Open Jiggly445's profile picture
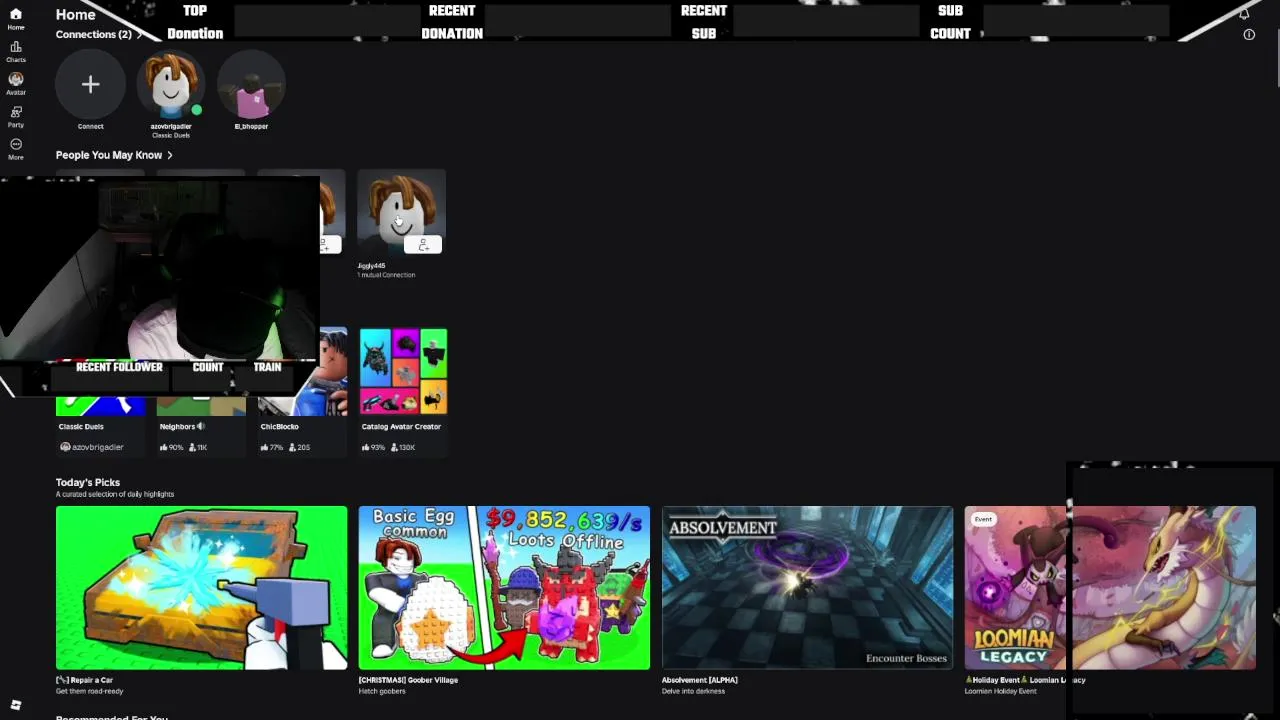The image size is (1280, 720). pos(402,212)
